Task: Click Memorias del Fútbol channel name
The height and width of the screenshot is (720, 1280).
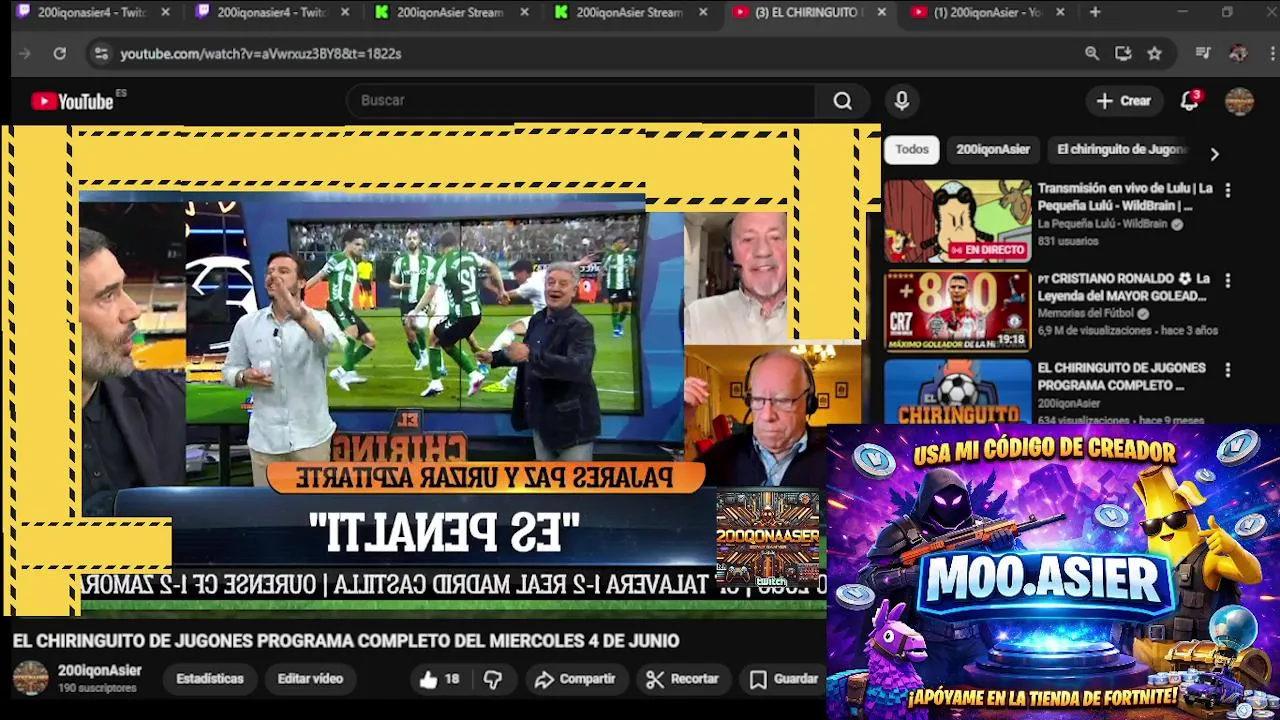Action: tap(1085, 314)
